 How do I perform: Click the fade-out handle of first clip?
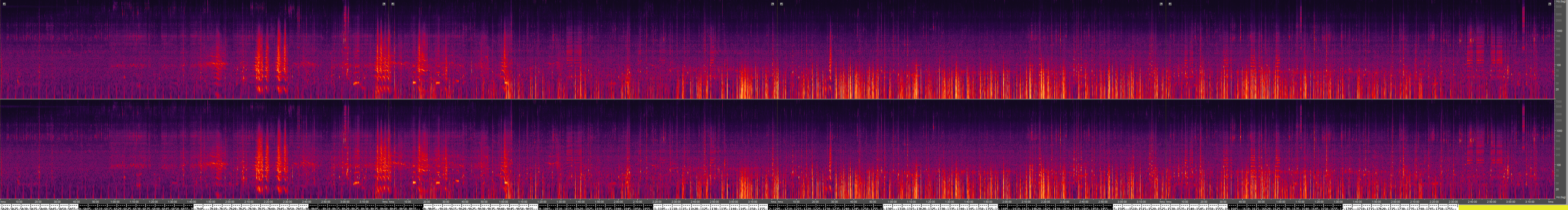(384, 4)
